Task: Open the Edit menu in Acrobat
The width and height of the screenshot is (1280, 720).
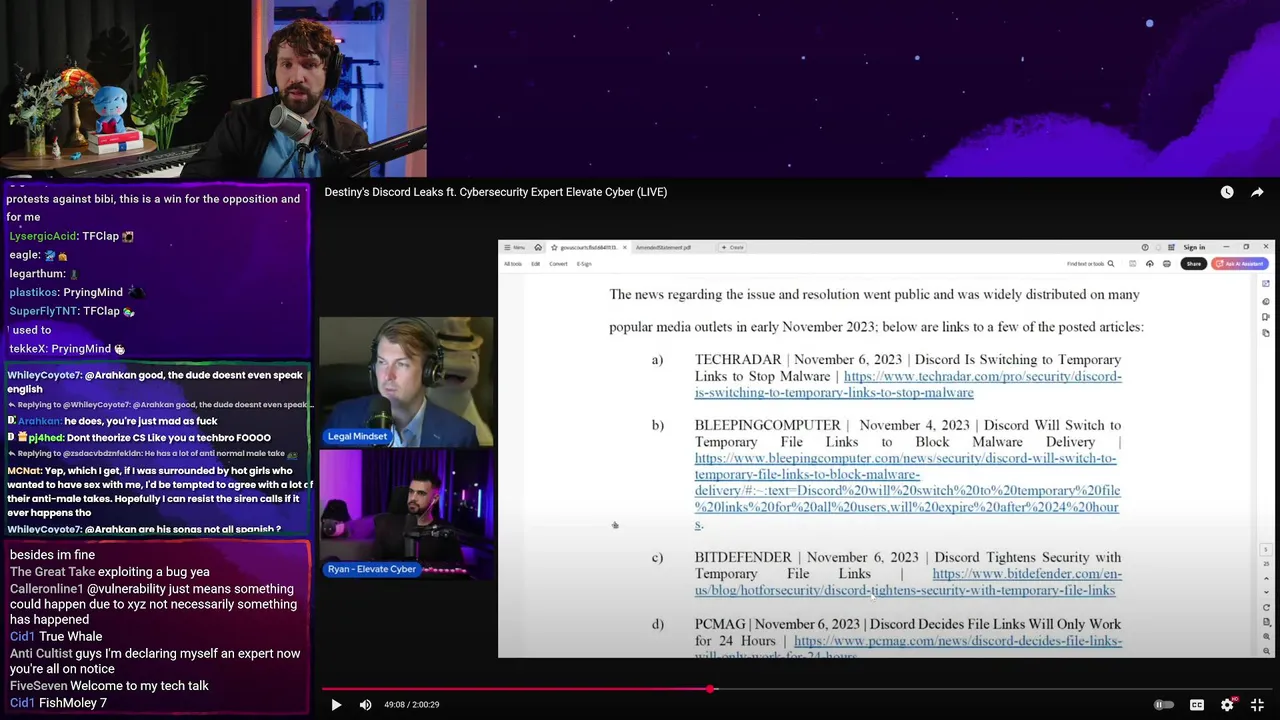Action: 535,264
